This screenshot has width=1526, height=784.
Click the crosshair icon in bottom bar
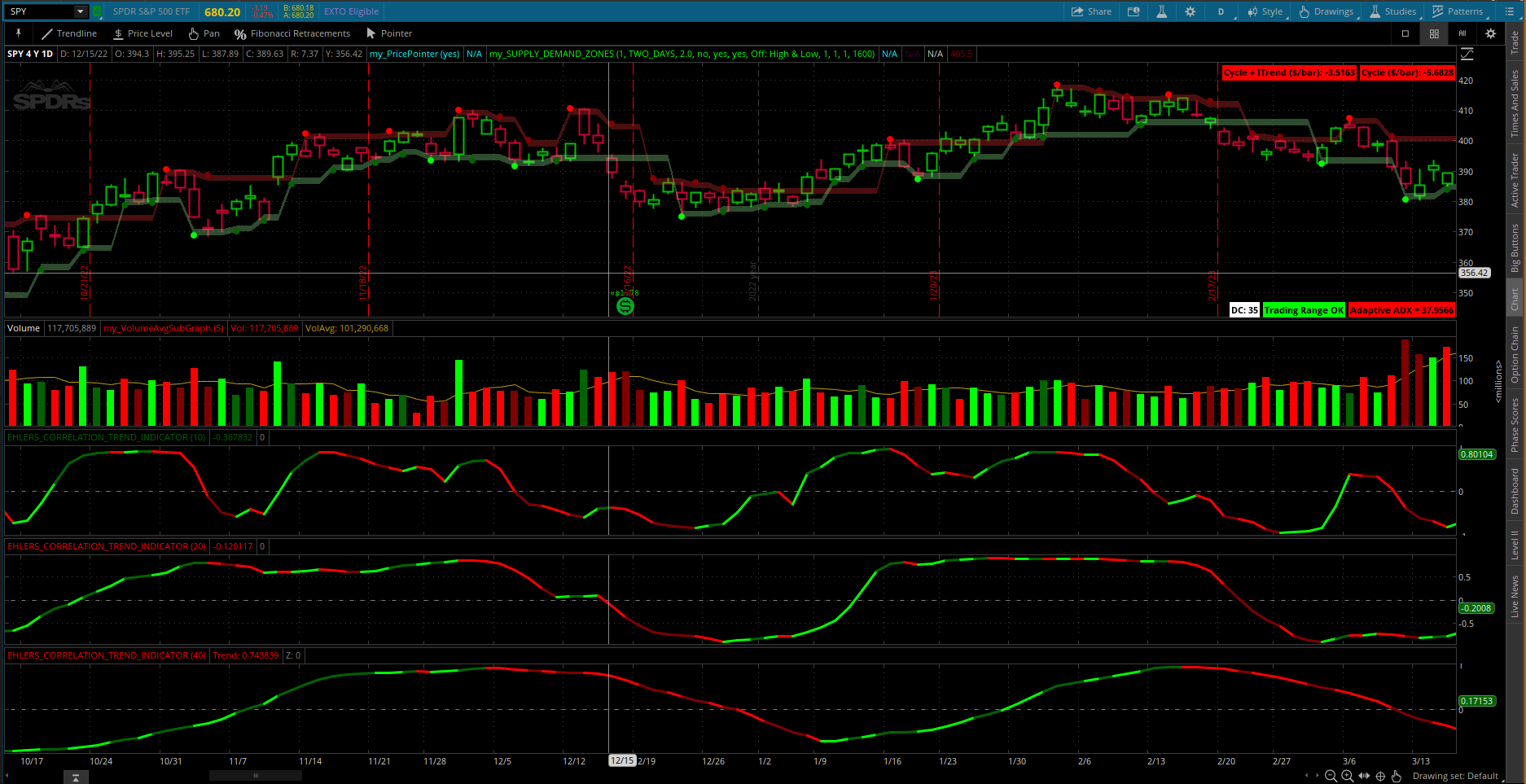[x=1380, y=776]
